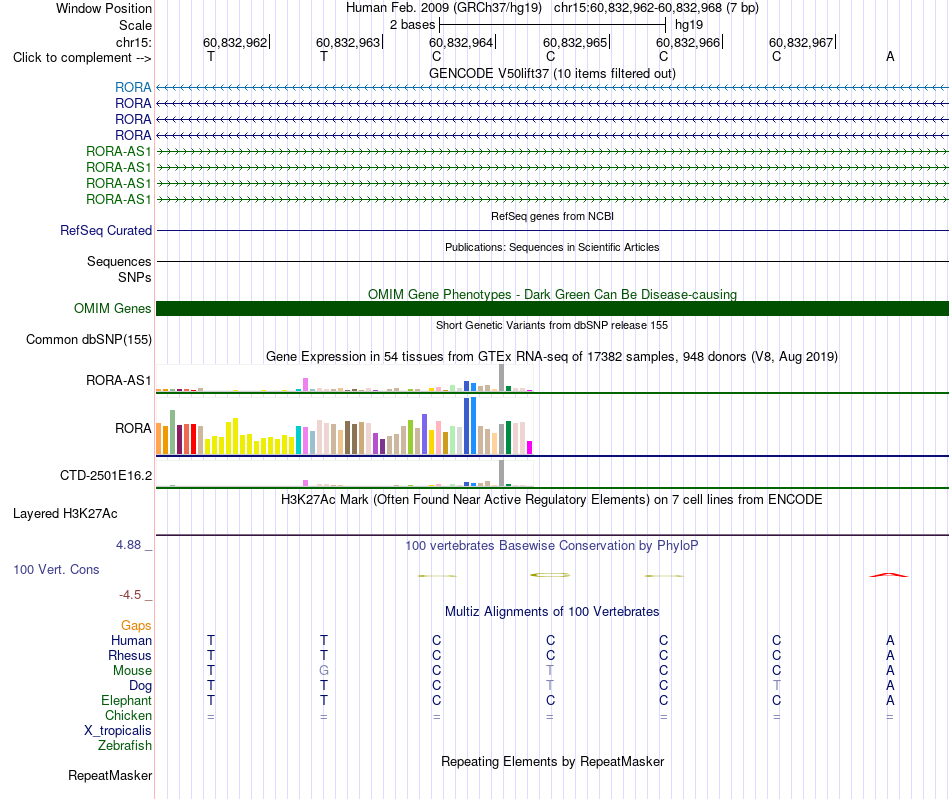Image resolution: width=950 pixels, height=799 pixels.
Task: Open the GENCODE V50lift37 track title
Action: [x=552, y=73]
